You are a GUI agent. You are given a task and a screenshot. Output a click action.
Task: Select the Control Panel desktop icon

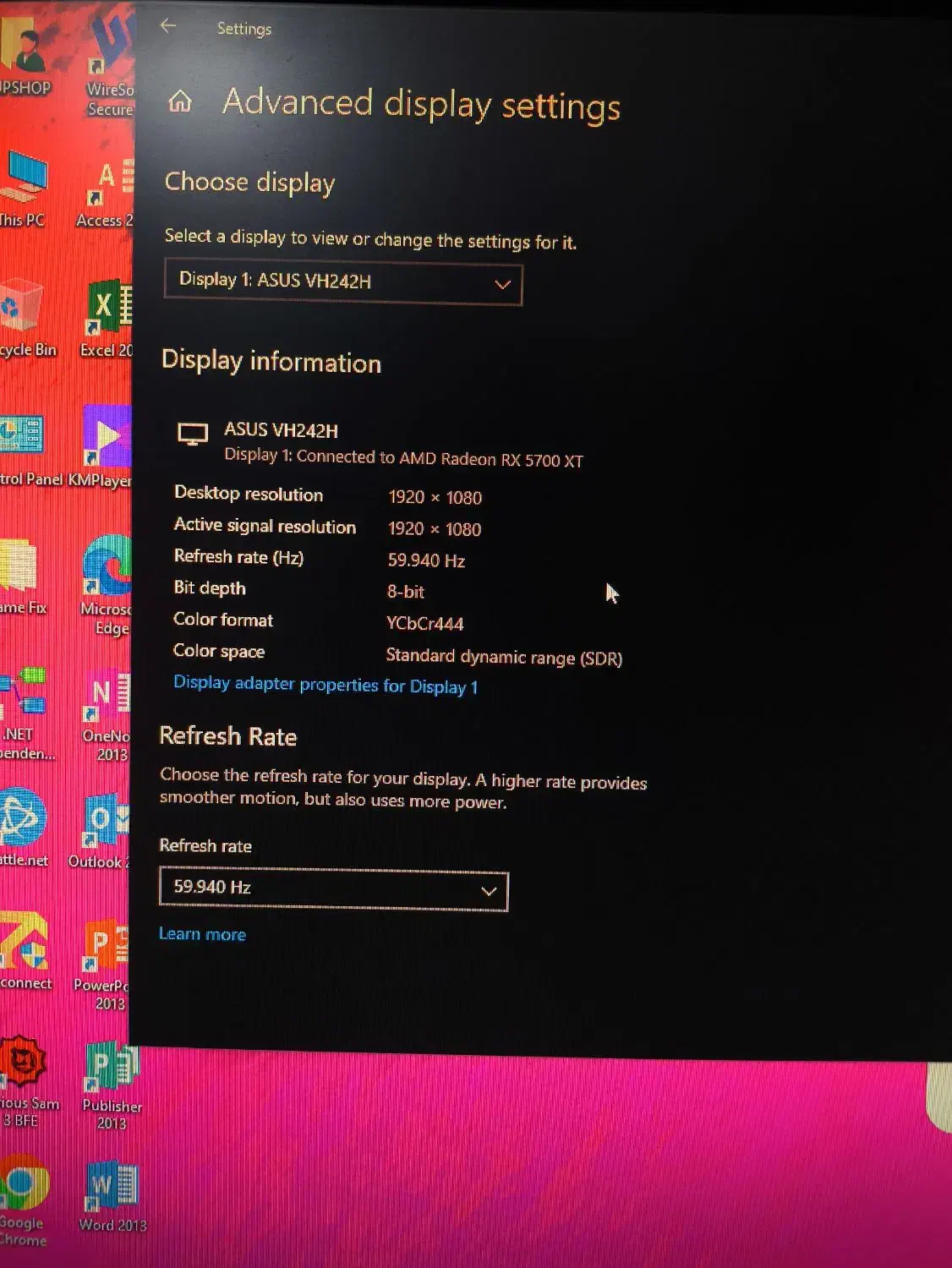coord(30,452)
